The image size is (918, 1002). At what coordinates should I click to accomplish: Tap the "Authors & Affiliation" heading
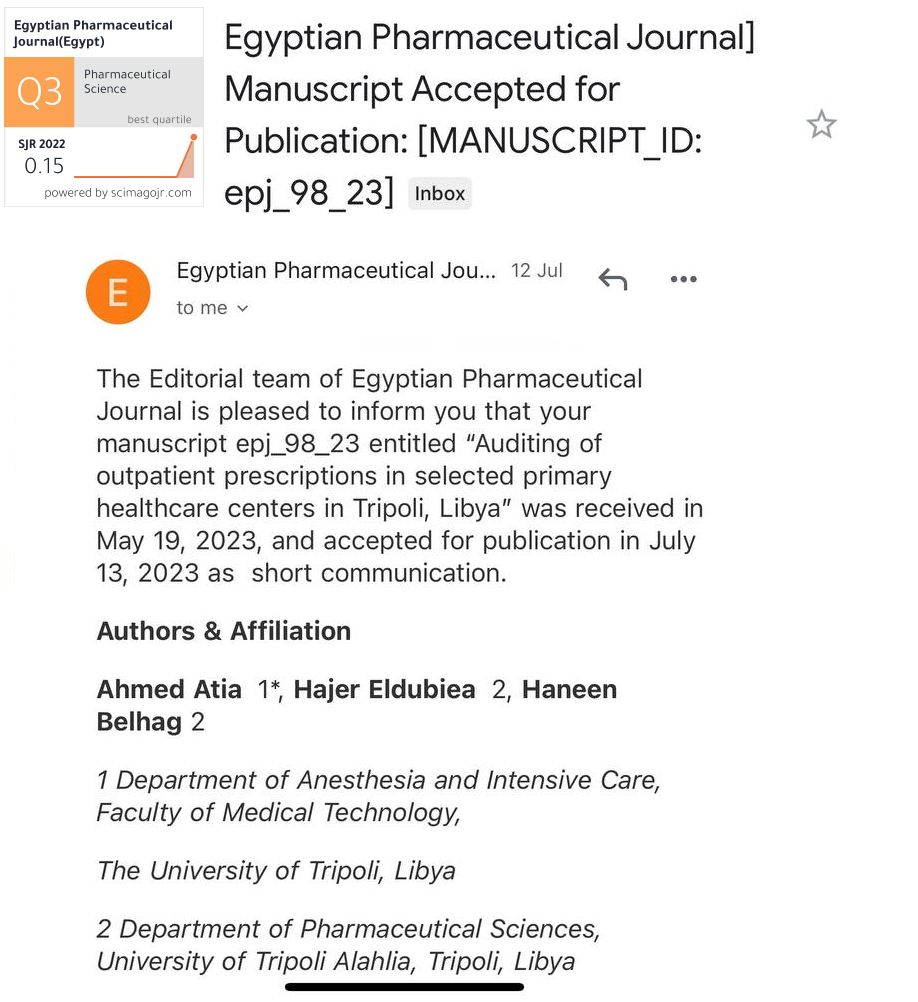point(224,631)
